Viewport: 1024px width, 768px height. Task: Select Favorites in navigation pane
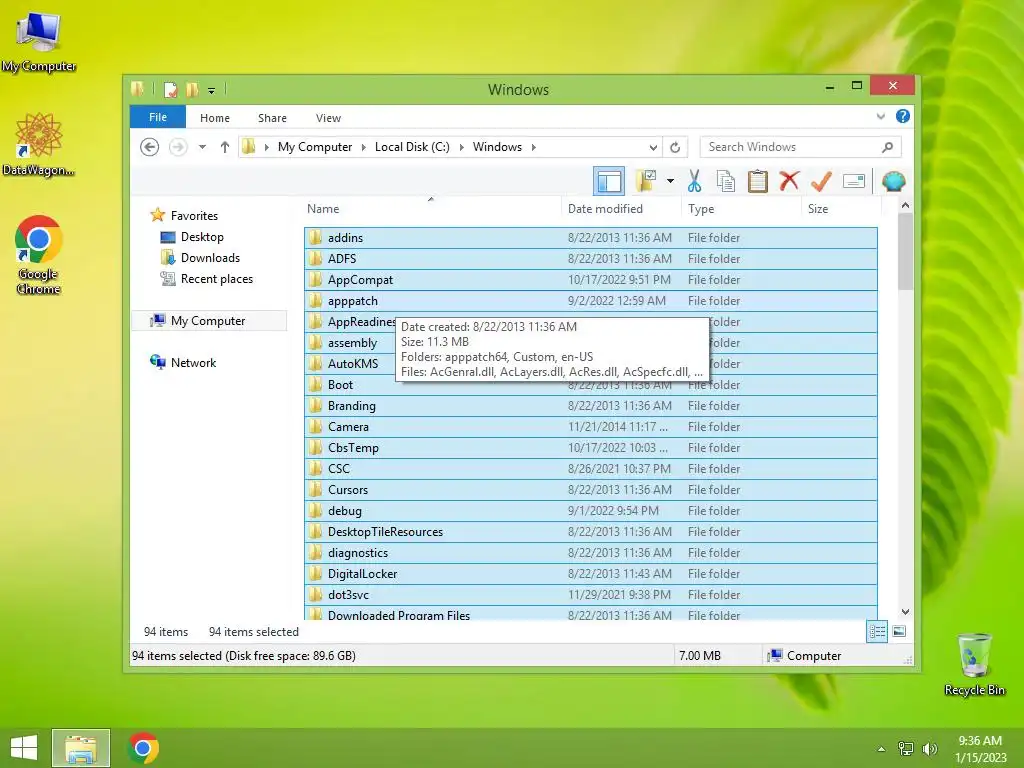(x=194, y=216)
